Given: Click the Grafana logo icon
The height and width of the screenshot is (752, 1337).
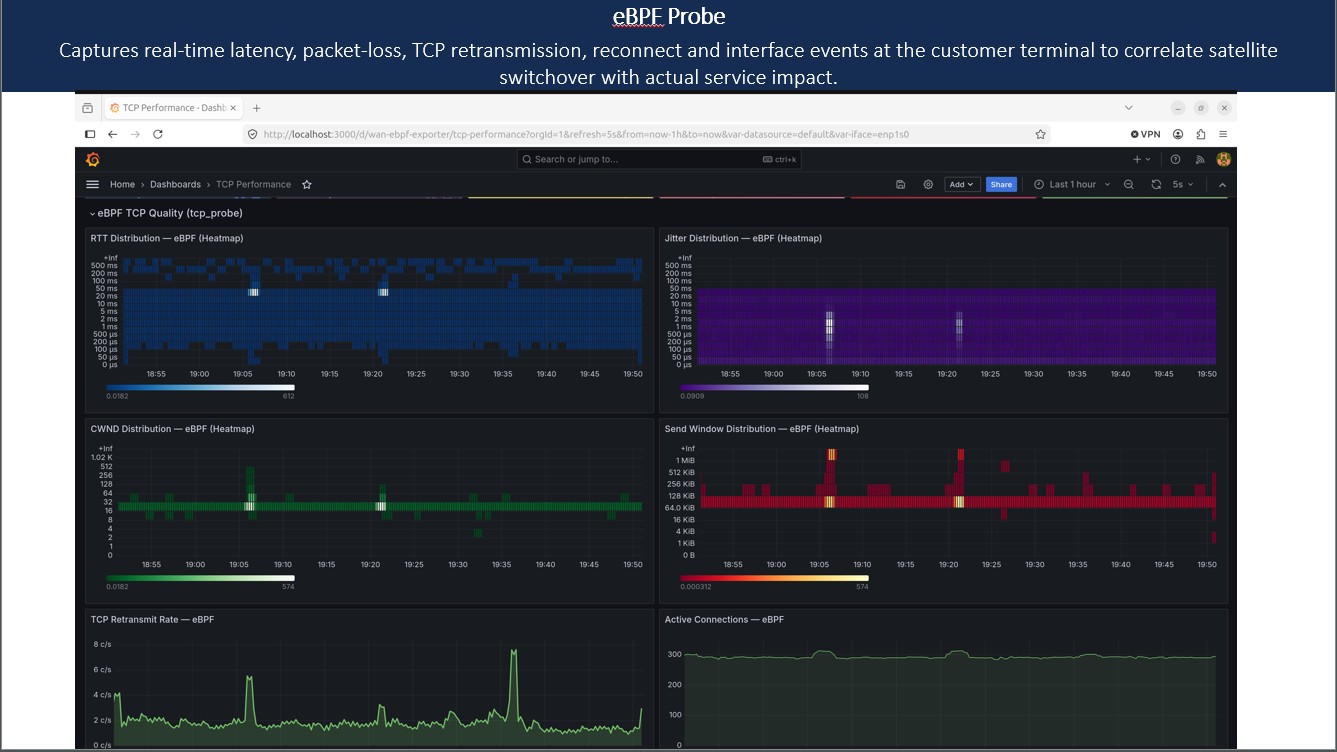Looking at the screenshot, I should pyautogui.click(x=93, y=160).
